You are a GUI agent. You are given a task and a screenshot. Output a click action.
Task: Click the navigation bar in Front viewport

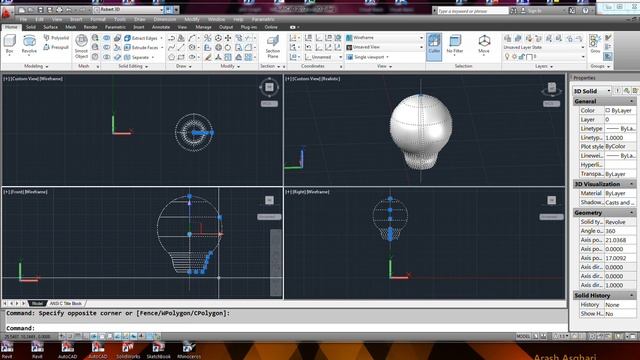click(x=276, y=262)
